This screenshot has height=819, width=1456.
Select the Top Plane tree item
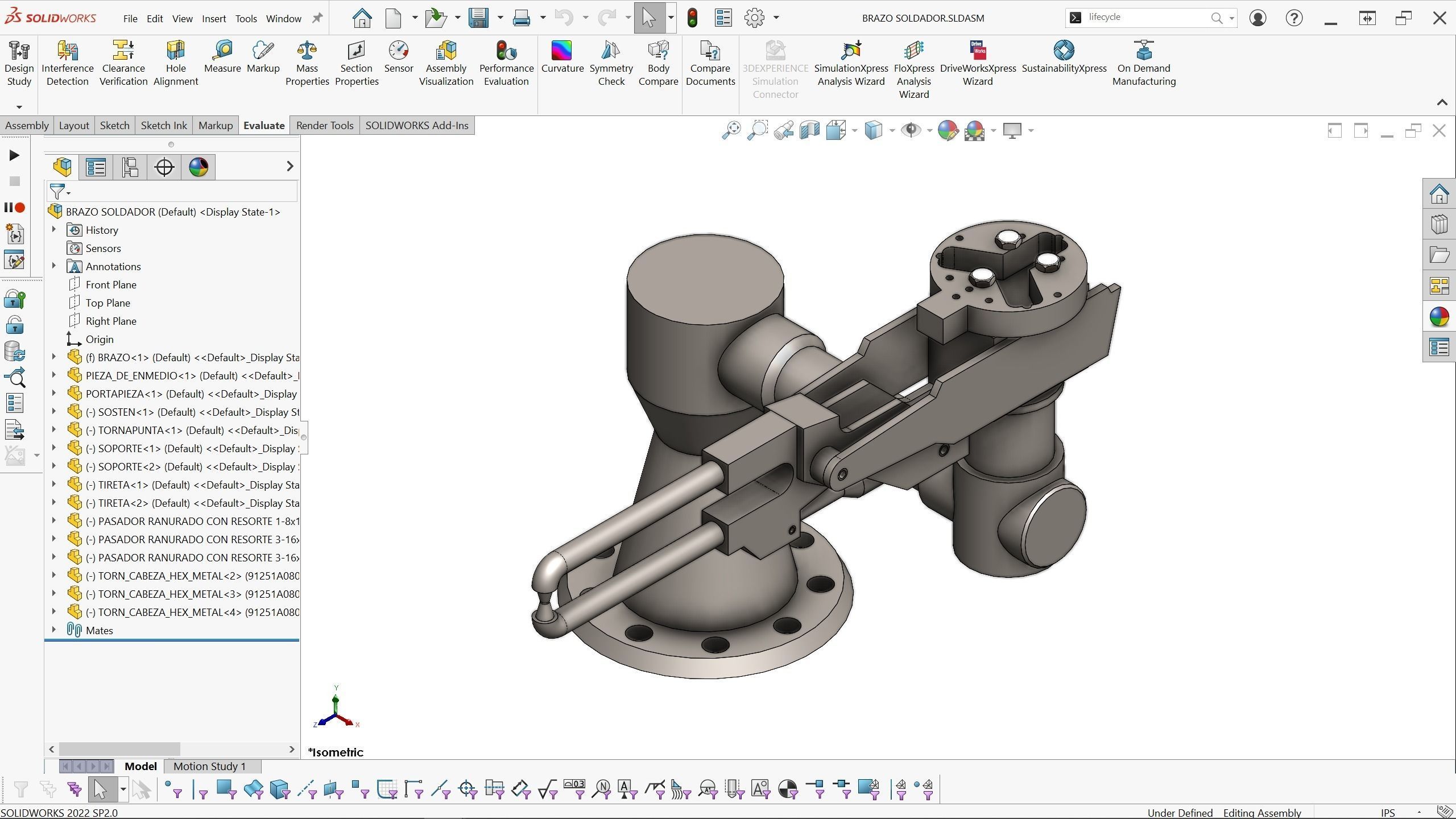point(107,303)
